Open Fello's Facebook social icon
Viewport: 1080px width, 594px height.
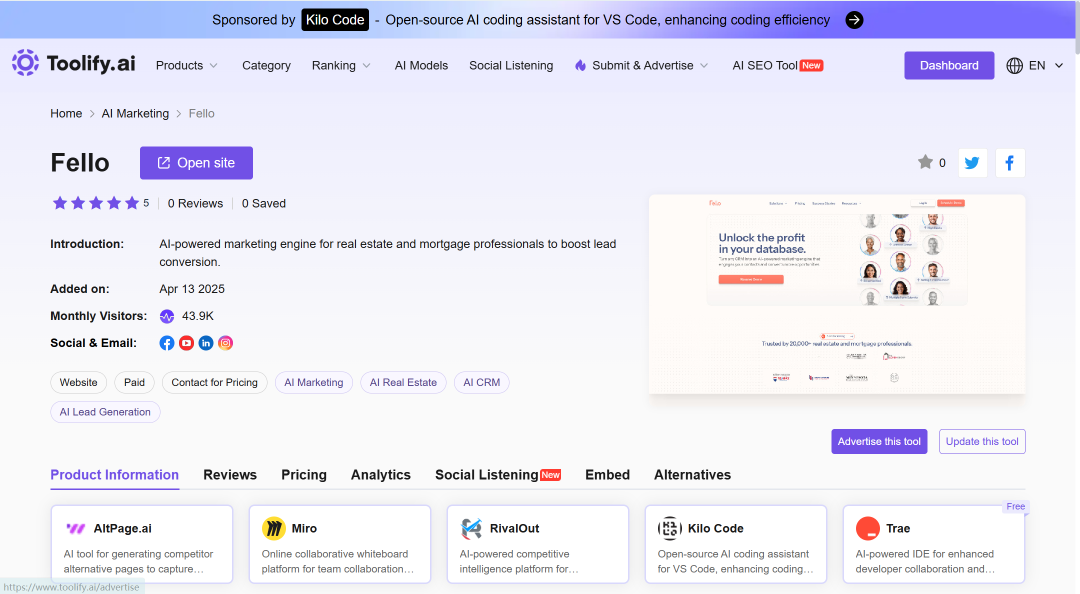167,343
